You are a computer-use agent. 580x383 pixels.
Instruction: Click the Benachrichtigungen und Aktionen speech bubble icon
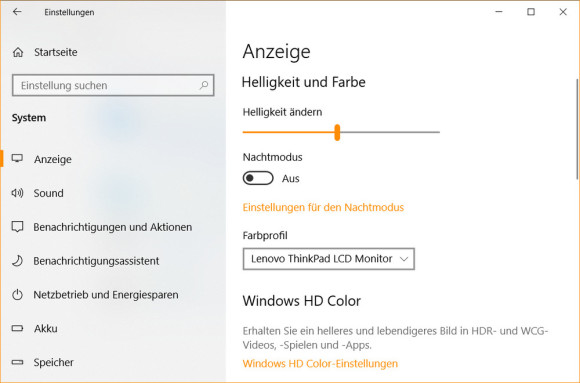click(x=17, y=226)
